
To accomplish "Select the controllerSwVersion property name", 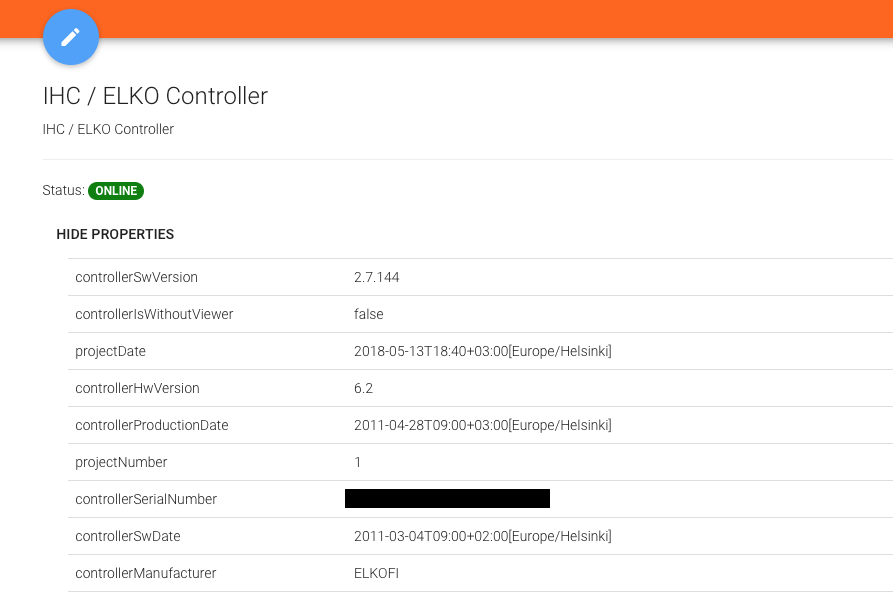I will pos(136,277).
